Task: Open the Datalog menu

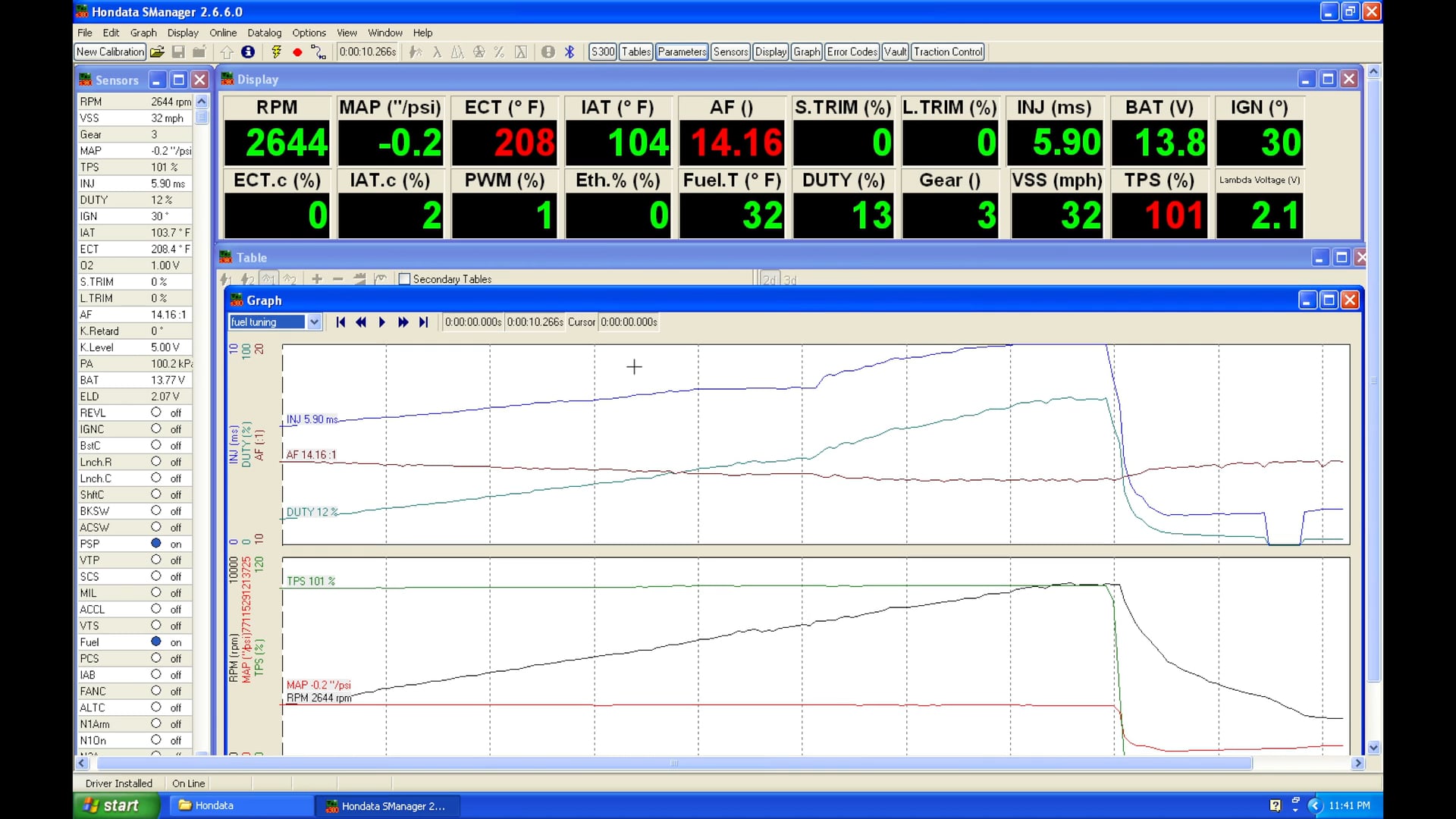Action: click(264, 33)
